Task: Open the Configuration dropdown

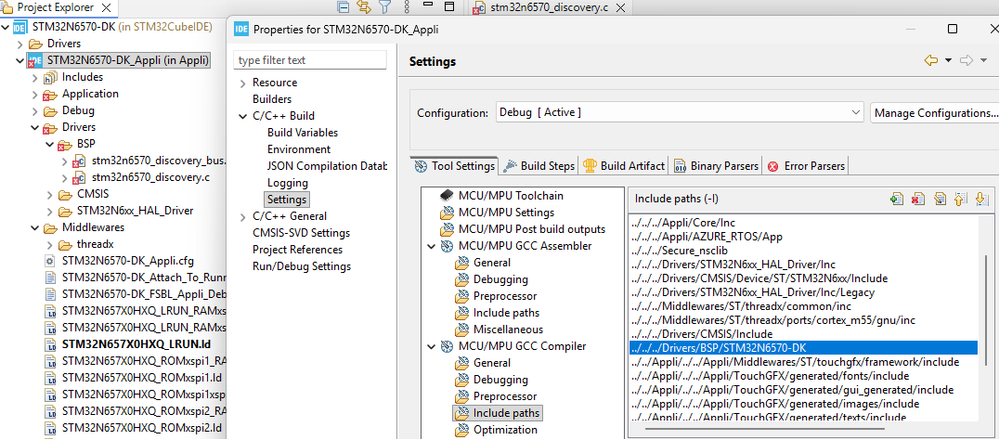Action: pyautogui.click(x=680, y=112)
